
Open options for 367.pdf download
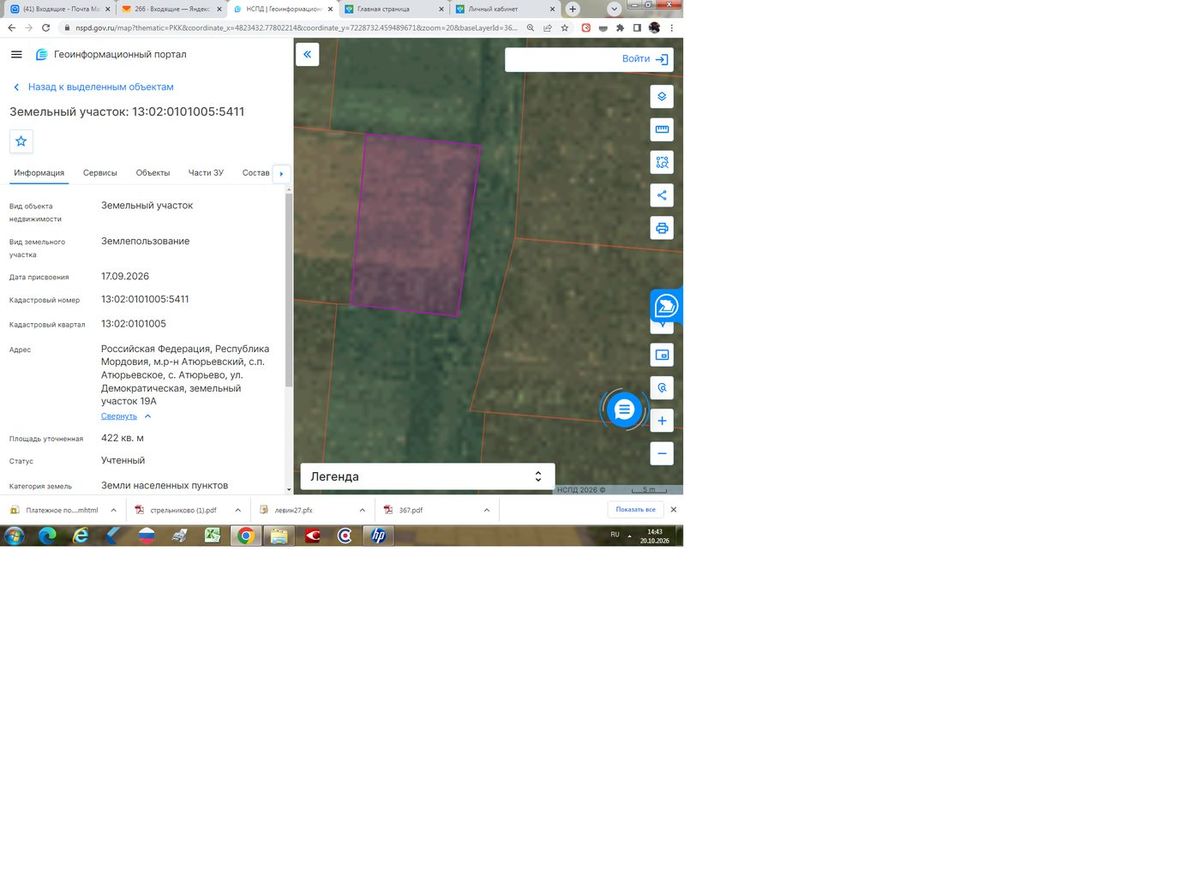click(486, 510)
